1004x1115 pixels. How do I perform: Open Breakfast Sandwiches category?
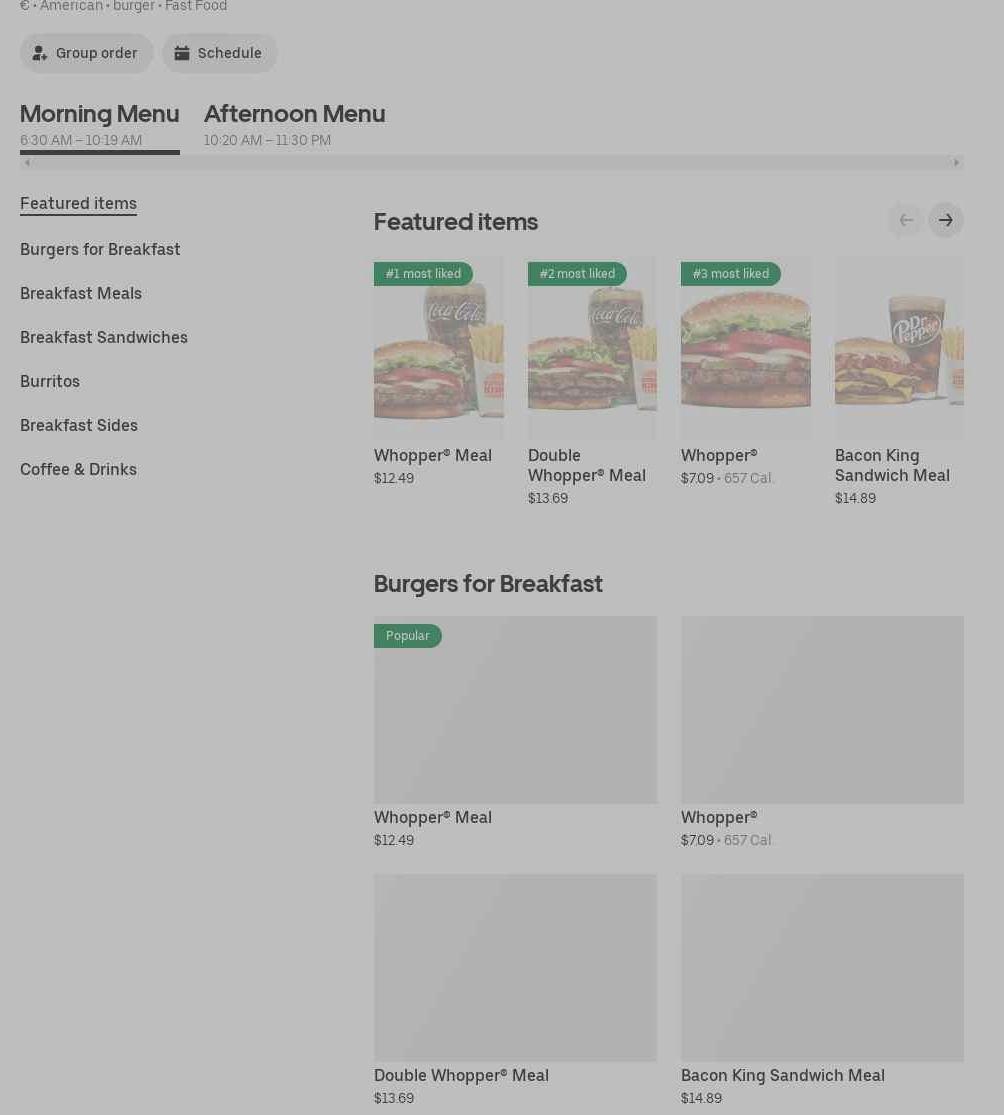[x=104, y=337]
